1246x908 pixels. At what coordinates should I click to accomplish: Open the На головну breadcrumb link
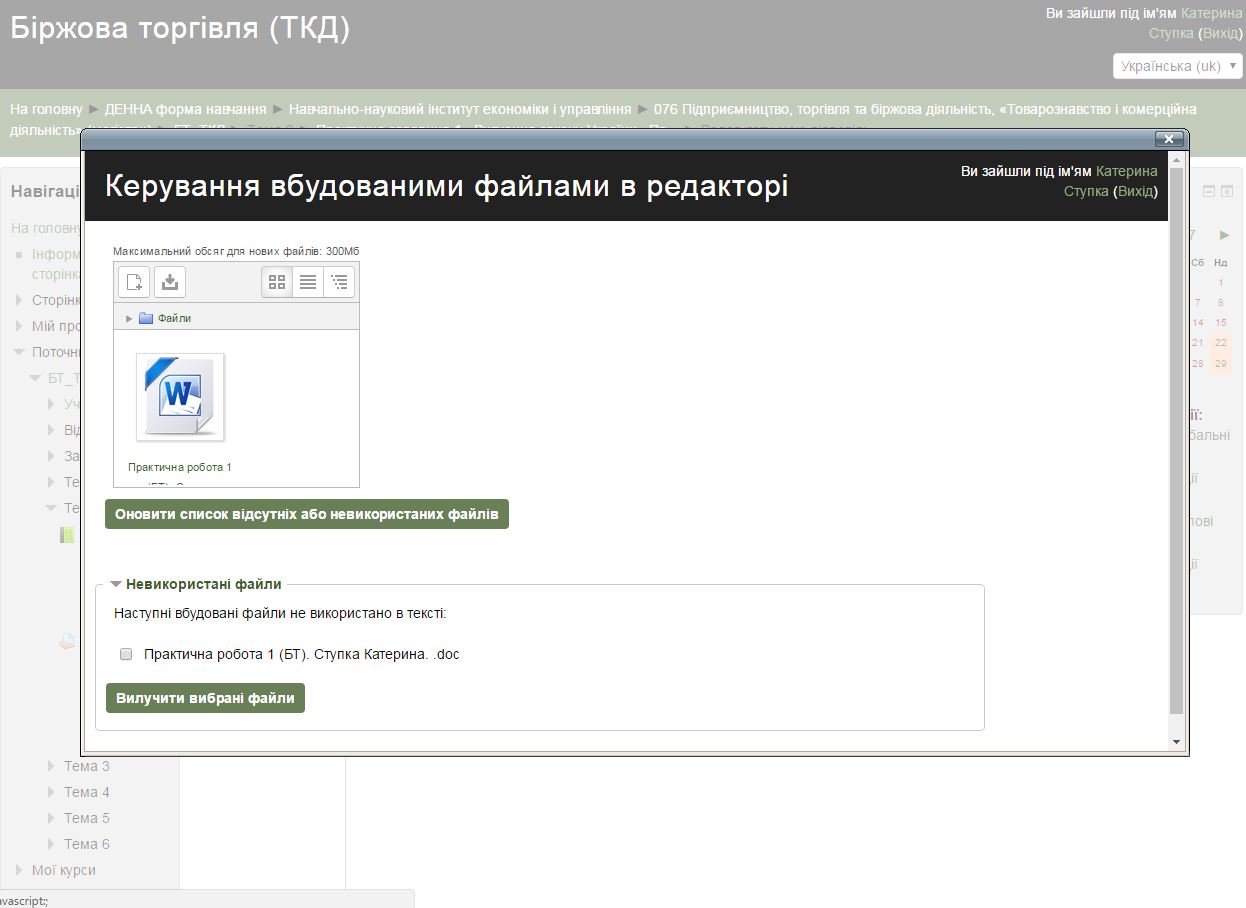45,108
